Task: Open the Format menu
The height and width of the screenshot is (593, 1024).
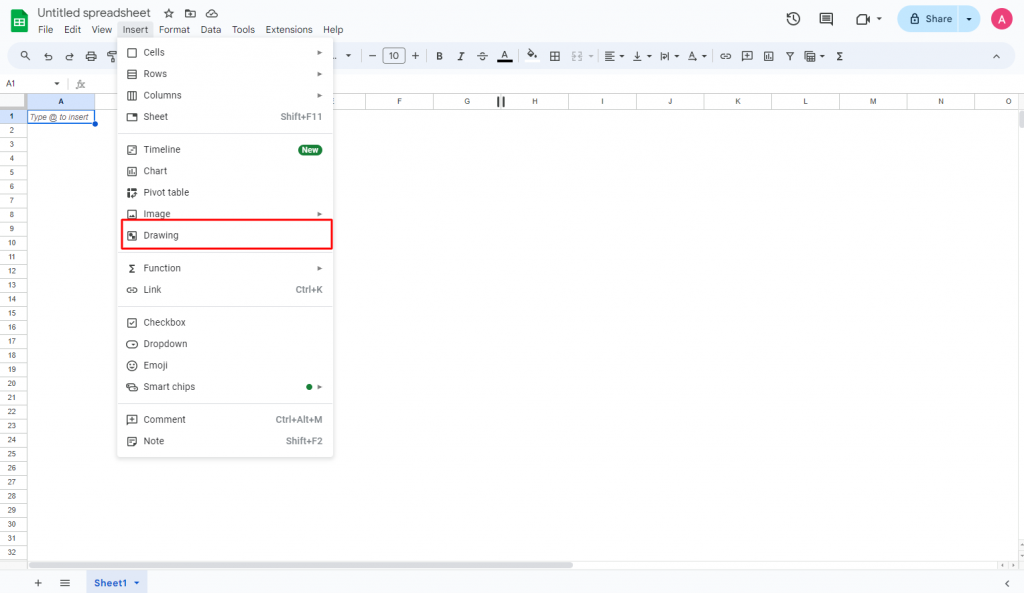Action: [x=174, y=29]
